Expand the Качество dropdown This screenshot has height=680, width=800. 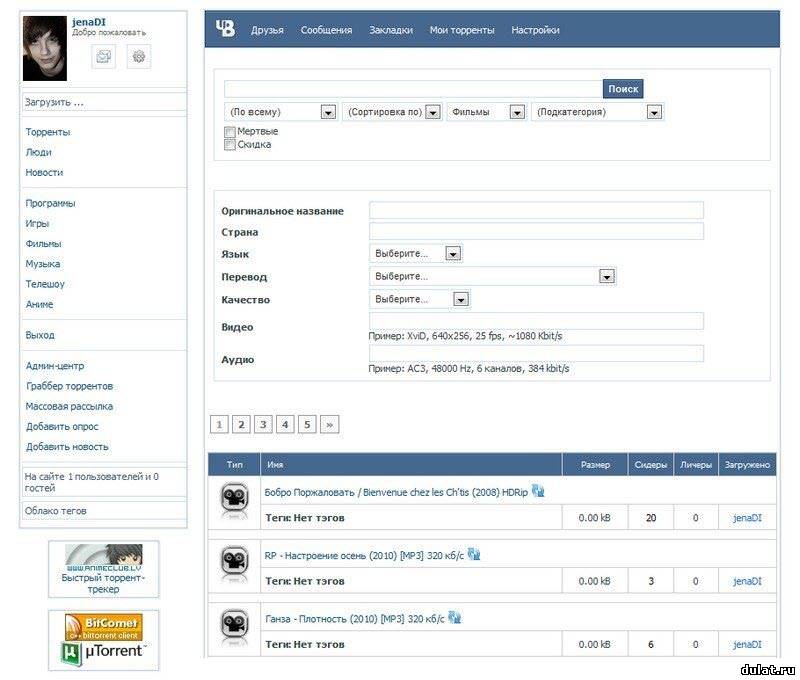pyautogui.click(x=419, y=299)
